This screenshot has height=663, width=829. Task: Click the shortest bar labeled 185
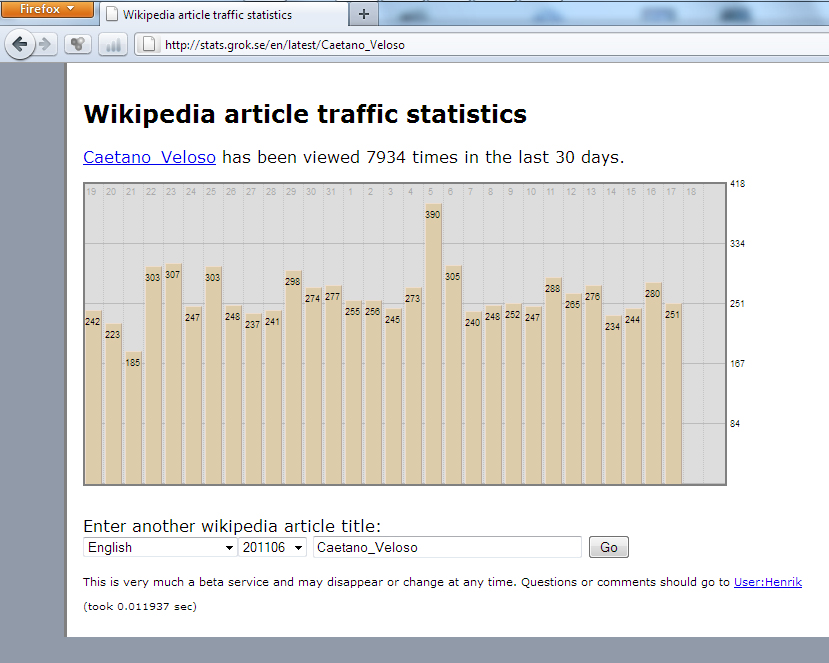coord(133,420)
